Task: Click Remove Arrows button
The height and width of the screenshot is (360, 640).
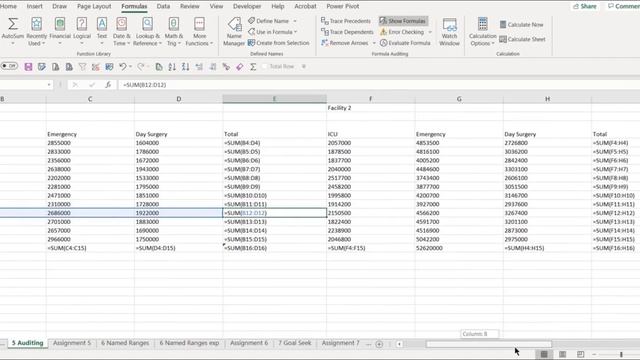Action: [x=345, y=43]
